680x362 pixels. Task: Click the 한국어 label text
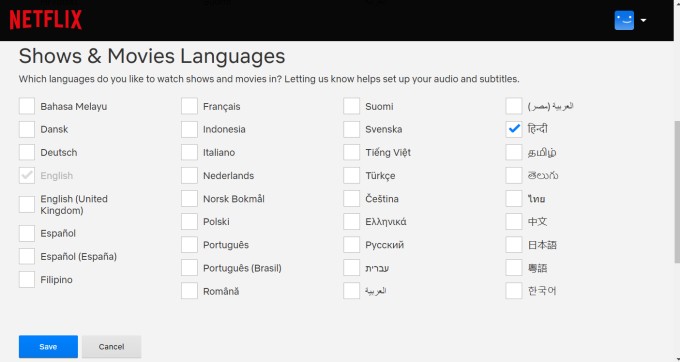tap(542, 291)
